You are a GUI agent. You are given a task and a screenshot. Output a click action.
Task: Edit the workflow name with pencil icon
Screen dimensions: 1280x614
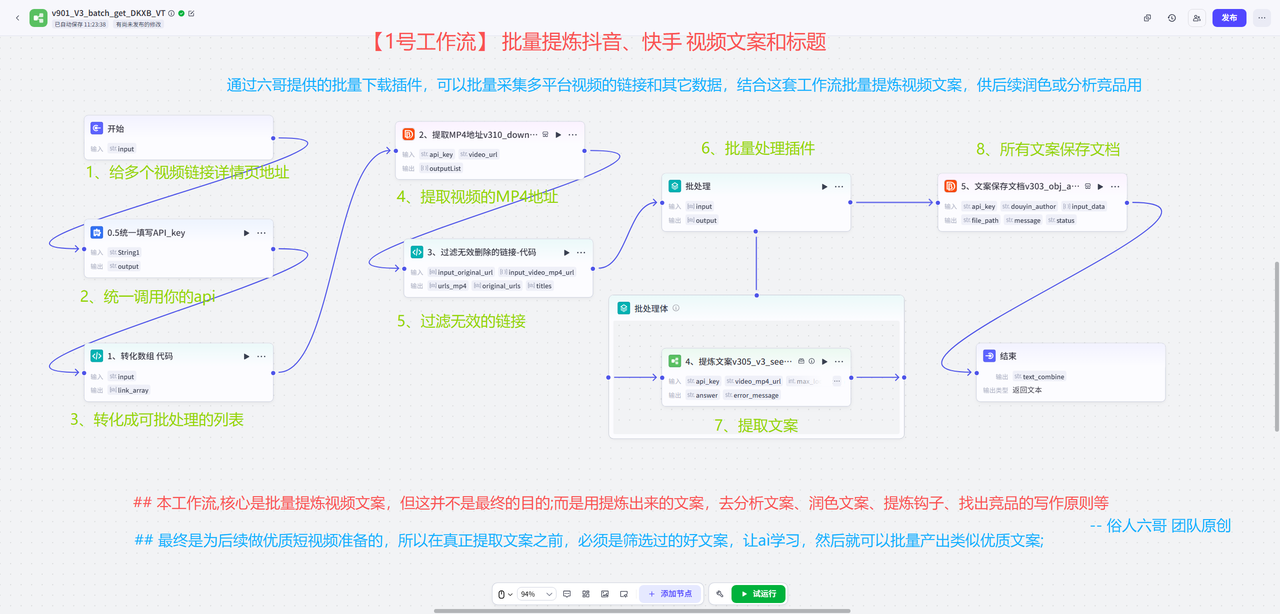coord(191,13)
